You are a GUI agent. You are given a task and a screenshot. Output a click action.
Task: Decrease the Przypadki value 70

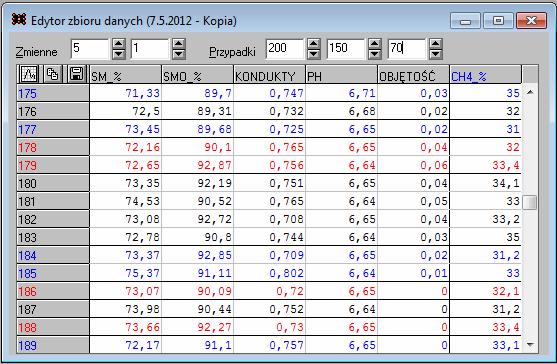pos(436,54)
